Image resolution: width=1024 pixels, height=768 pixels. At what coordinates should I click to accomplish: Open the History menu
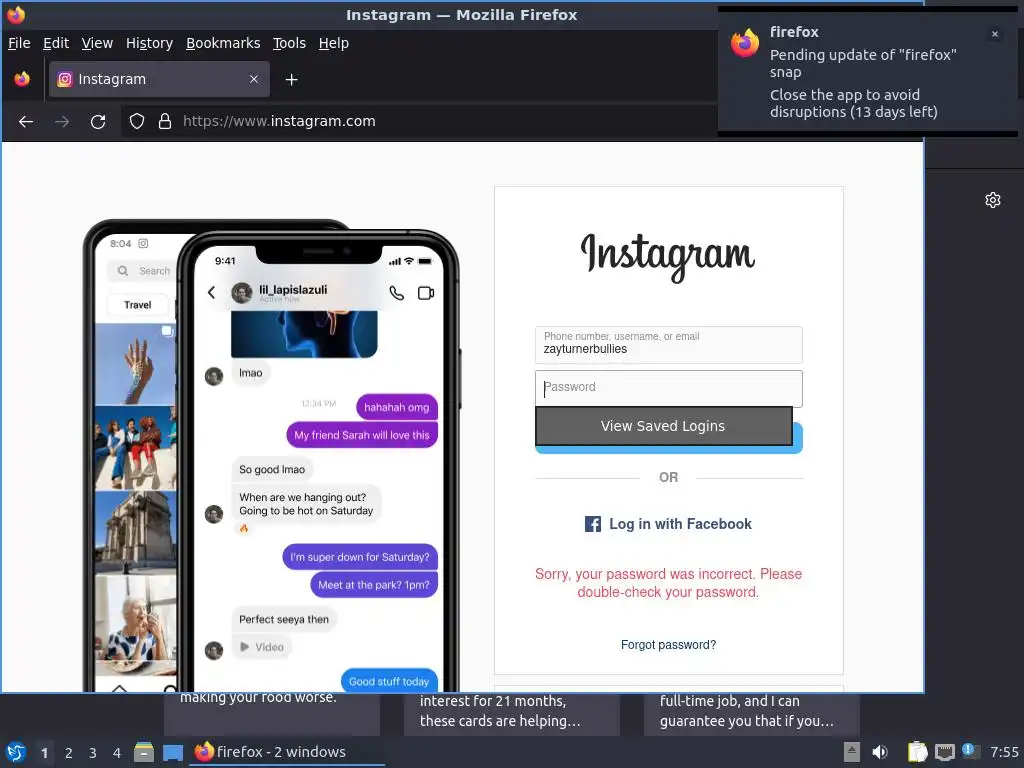click(x=150, y=43)
